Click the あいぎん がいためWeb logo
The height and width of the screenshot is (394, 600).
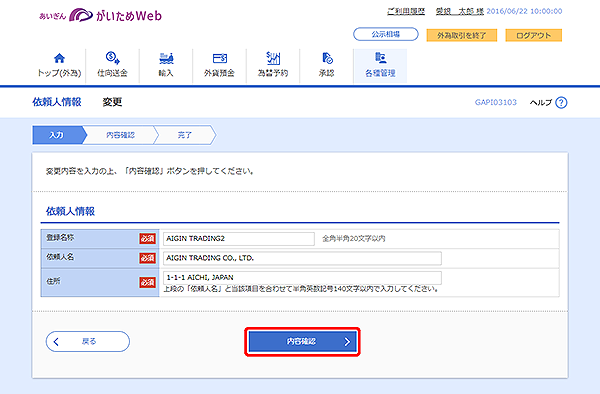101,15
